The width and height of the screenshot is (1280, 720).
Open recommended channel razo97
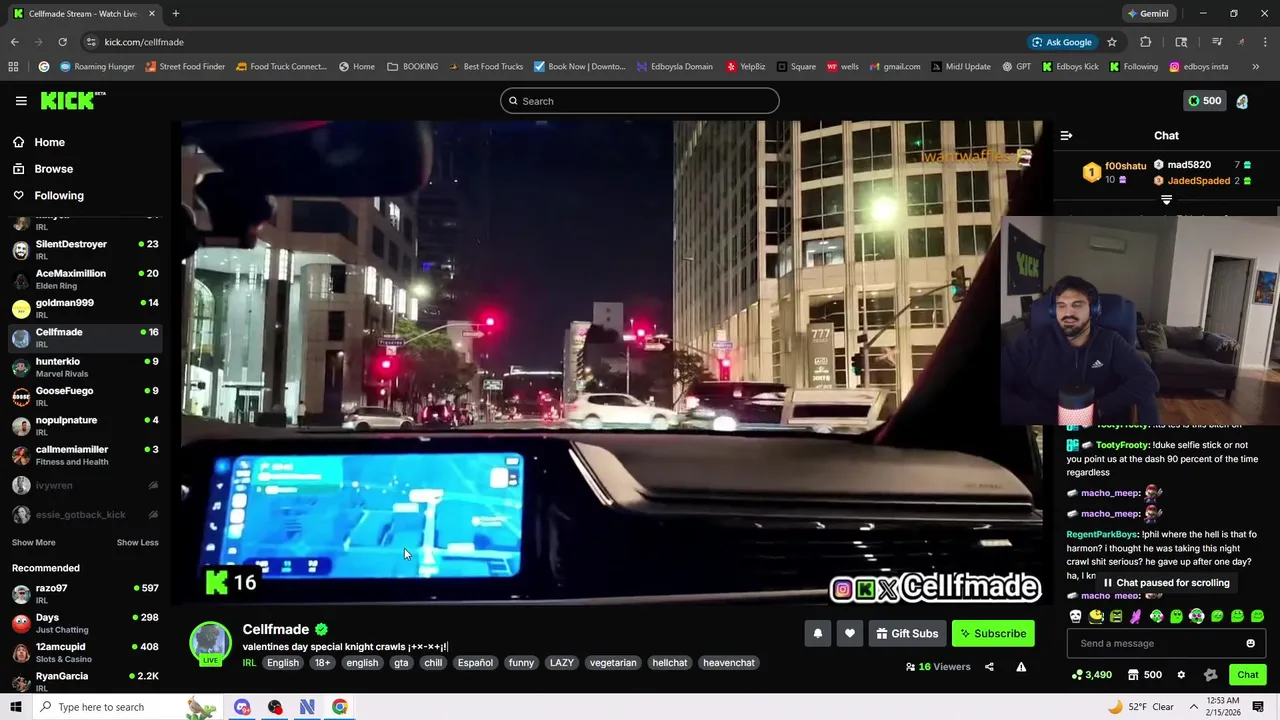(84, 594)
